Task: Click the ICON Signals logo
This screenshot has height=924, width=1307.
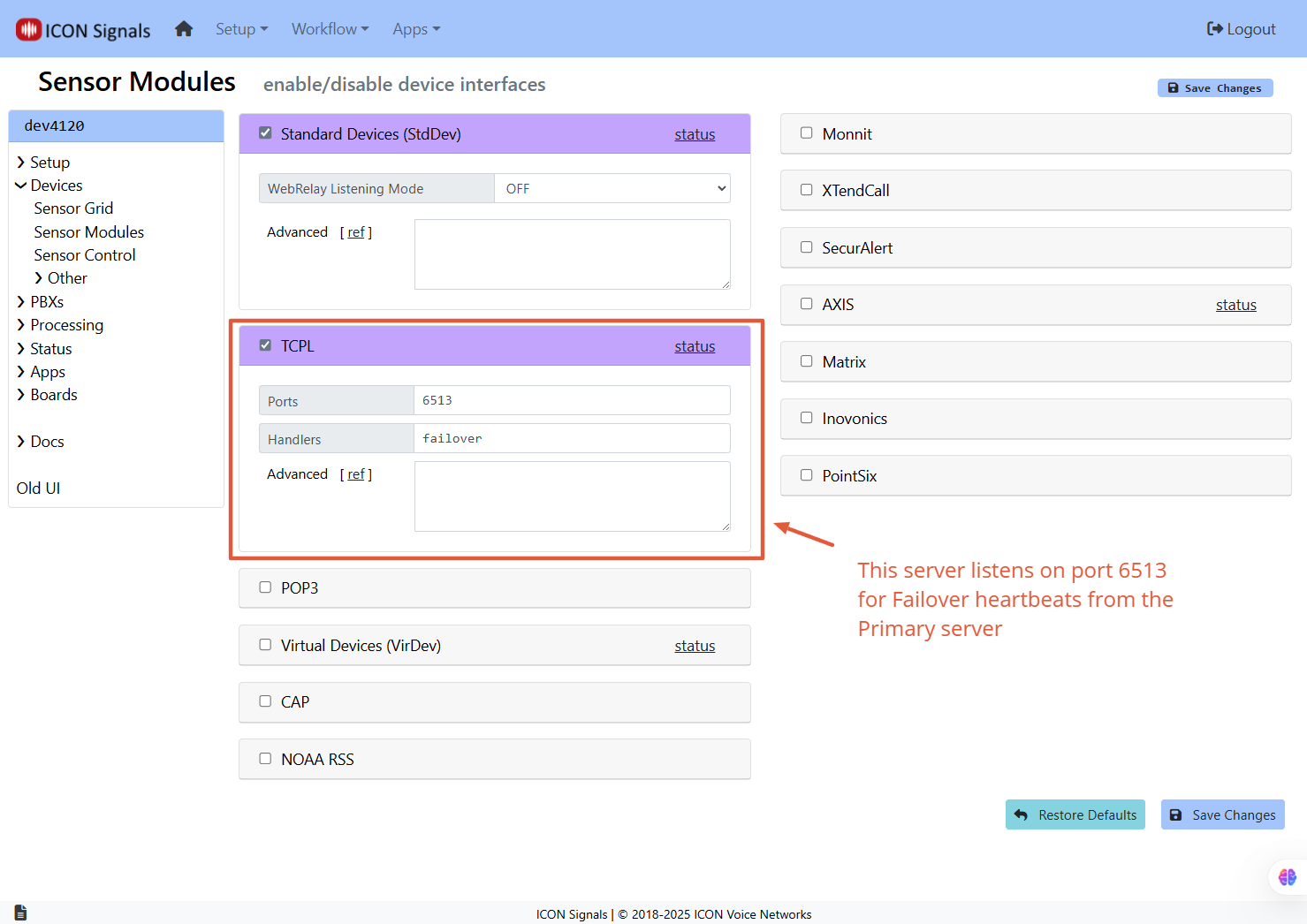Action: pyautogui.click(x=81, y=29)
